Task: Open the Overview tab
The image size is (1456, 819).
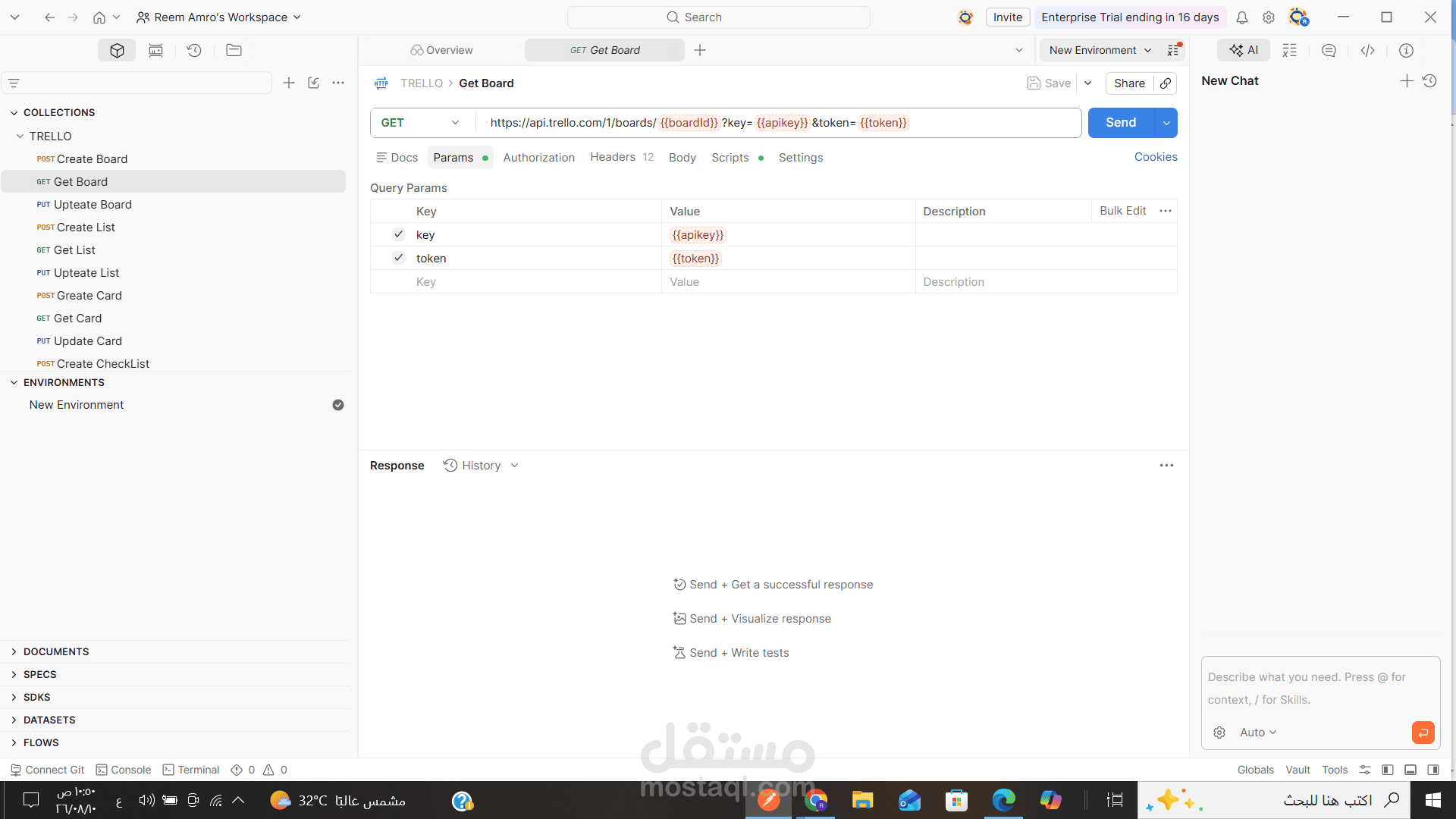Action: click(441, 50)
